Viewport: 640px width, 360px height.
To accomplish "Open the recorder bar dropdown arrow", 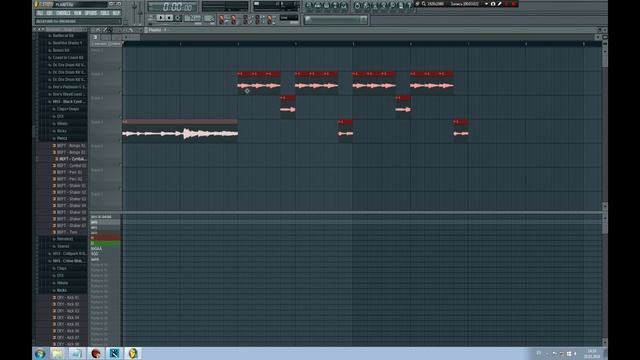I will point(486,4).
